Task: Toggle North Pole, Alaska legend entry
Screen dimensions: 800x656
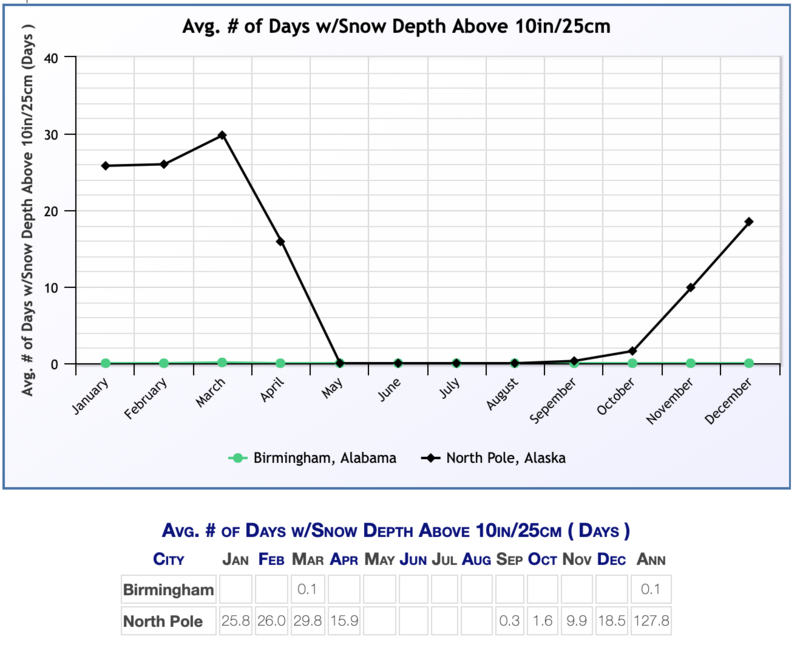Action: [x=493, y=458]
